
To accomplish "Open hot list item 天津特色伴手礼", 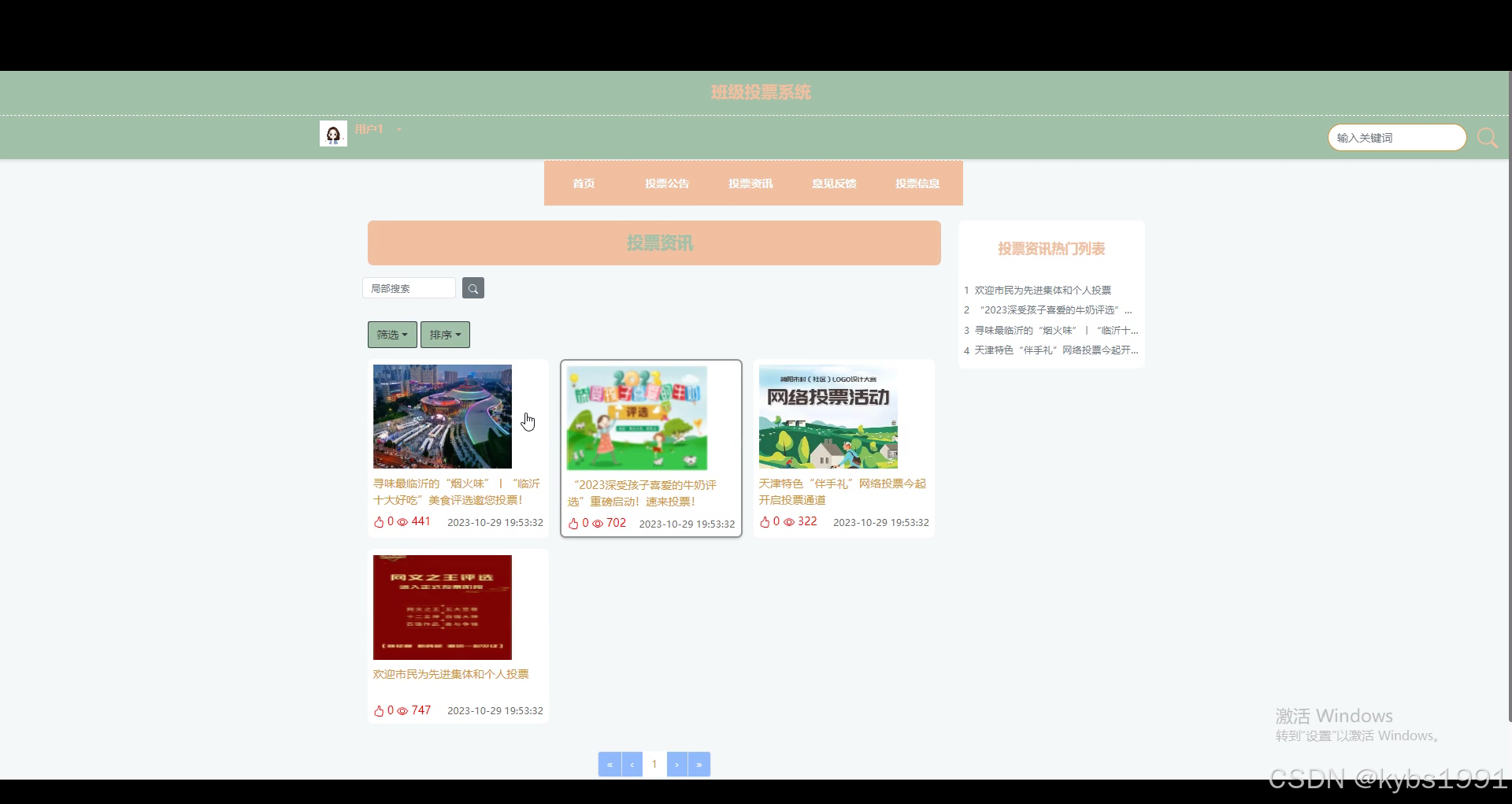I will click(1056, 350).
